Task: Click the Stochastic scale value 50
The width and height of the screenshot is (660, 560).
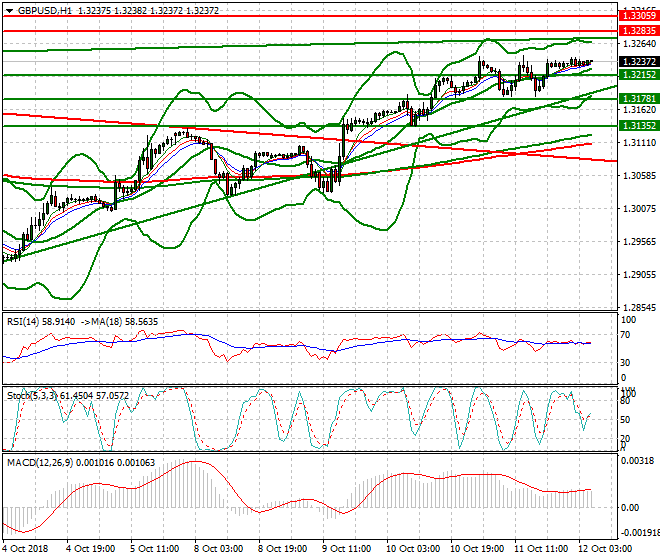Action: (x=625, y=420)
